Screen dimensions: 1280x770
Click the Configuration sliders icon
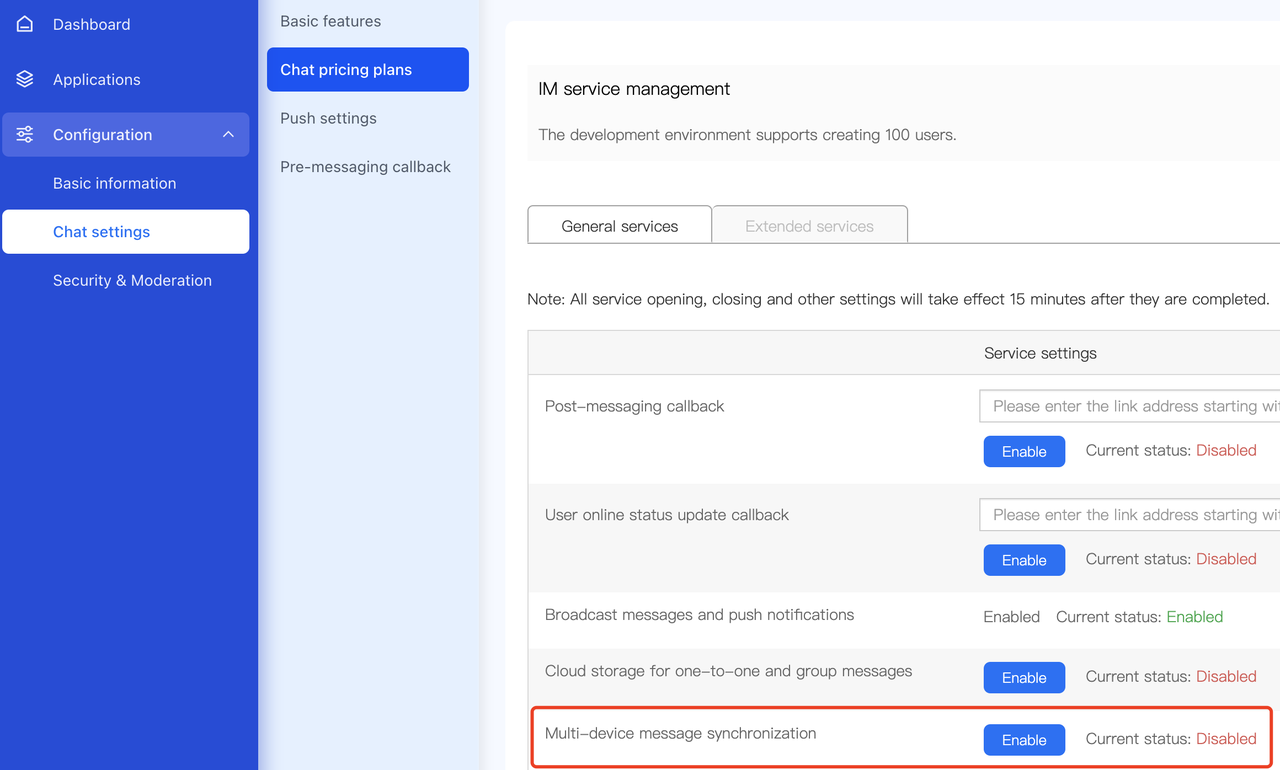point(25,134)
